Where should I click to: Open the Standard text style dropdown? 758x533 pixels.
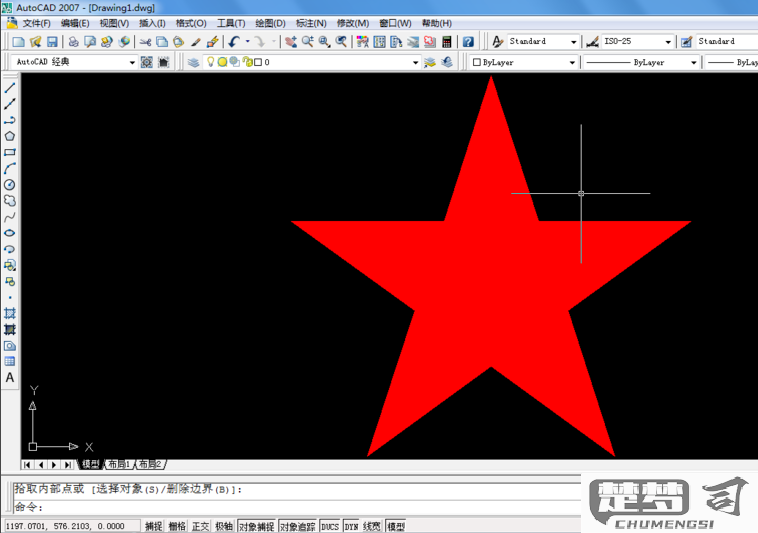573,42
